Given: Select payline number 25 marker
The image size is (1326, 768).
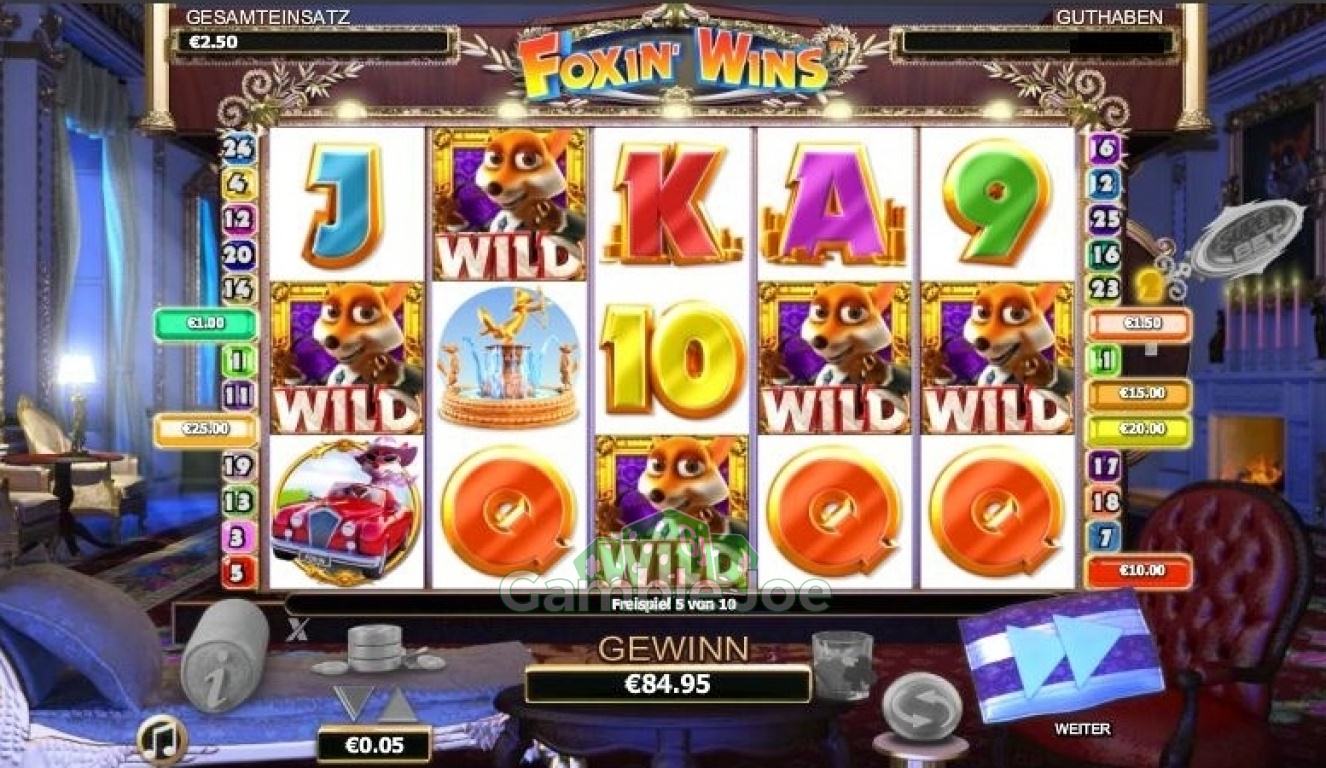Looking at the screenshot, I should [1104, 219].
